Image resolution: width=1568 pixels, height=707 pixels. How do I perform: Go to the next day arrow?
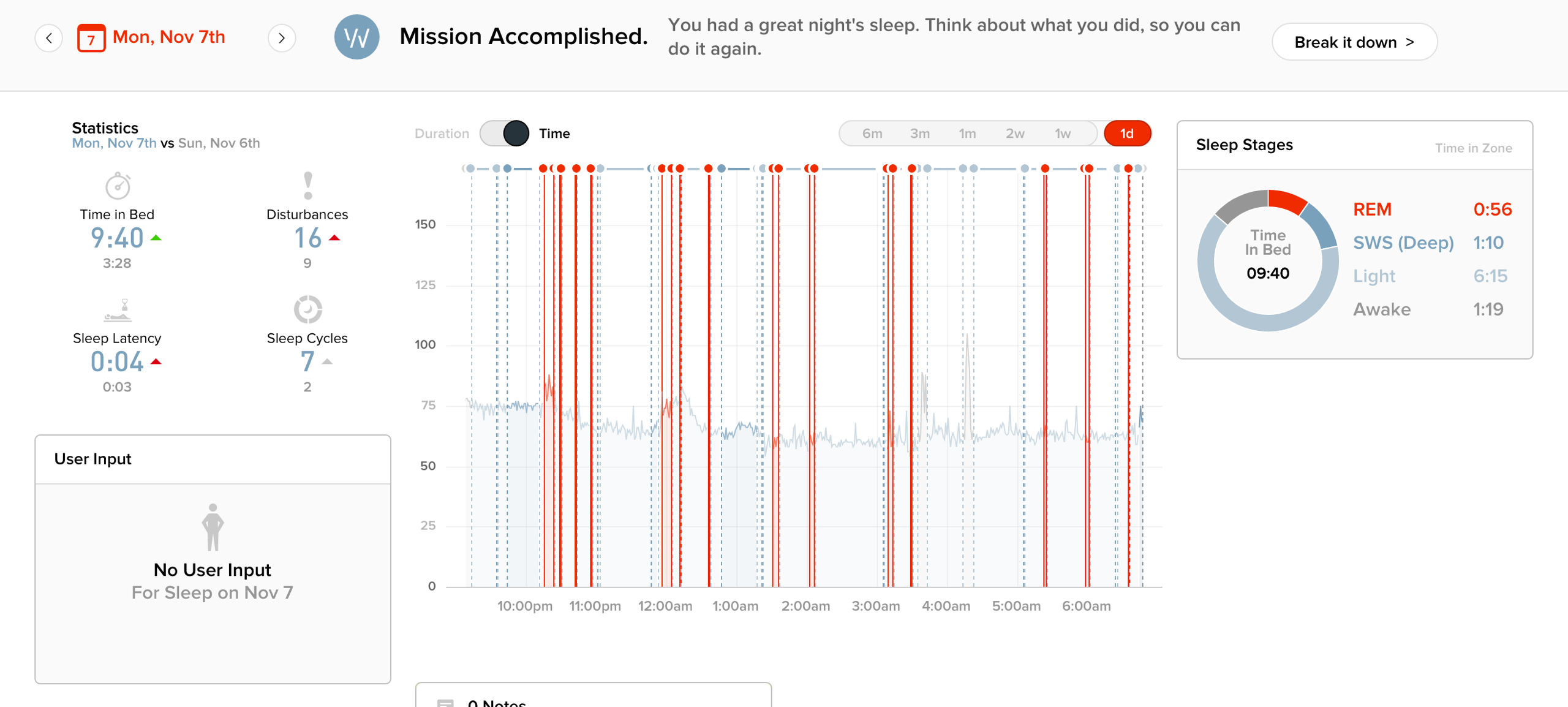pyautogui.click(x=282, y=38)
